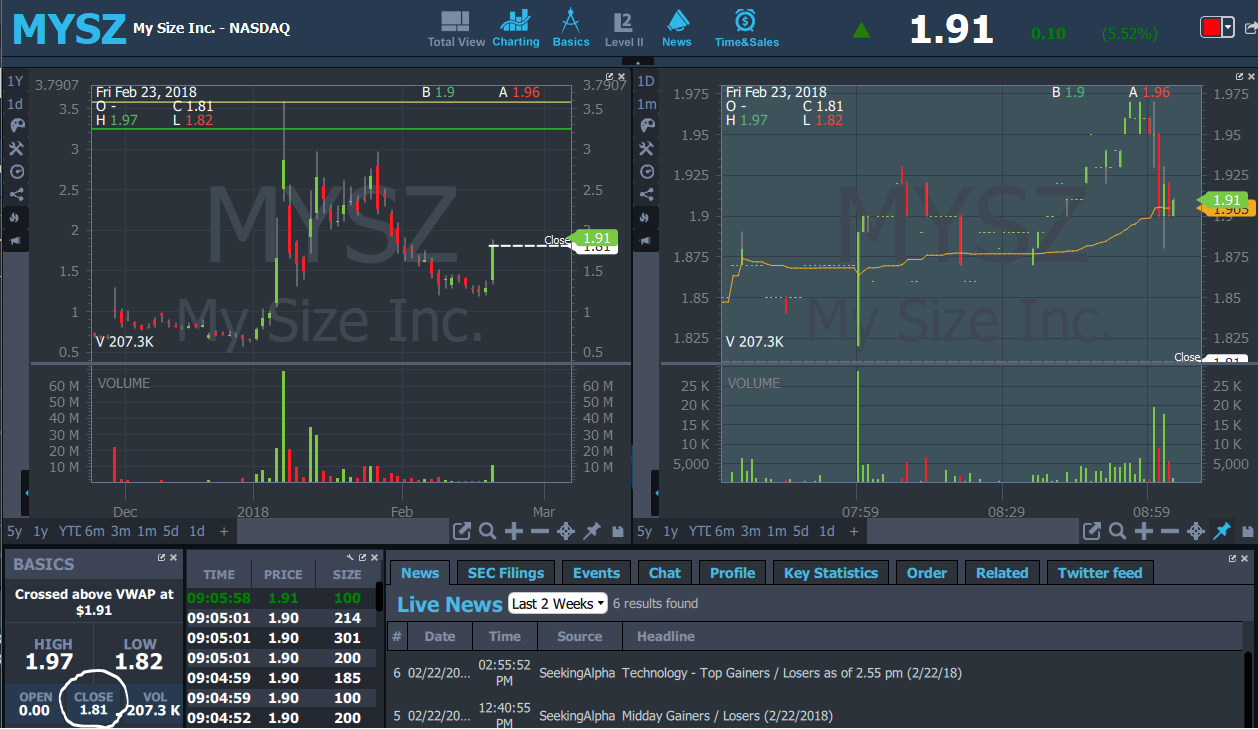The image size is (1258, 729).
Task: Select 5d range under right chart
Action: point(801,531)
